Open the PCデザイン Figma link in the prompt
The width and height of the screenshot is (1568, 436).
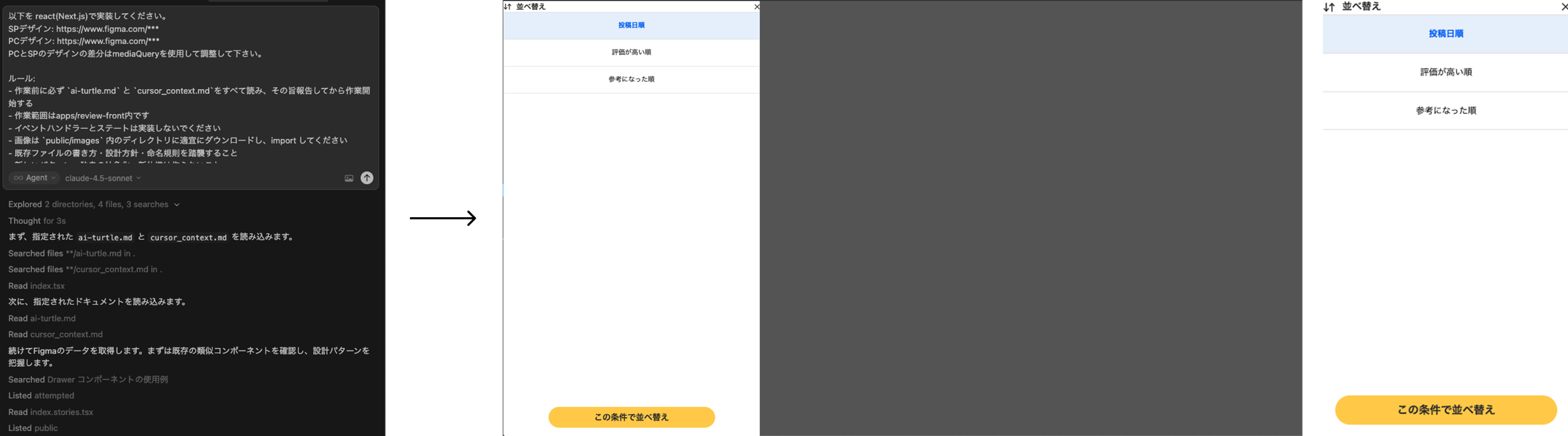point(108,41)
